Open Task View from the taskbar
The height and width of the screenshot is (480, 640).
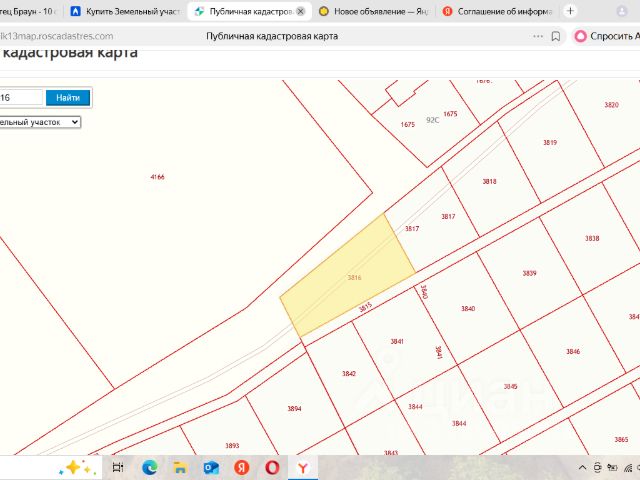pyautogui.click(x=118, y=467)
